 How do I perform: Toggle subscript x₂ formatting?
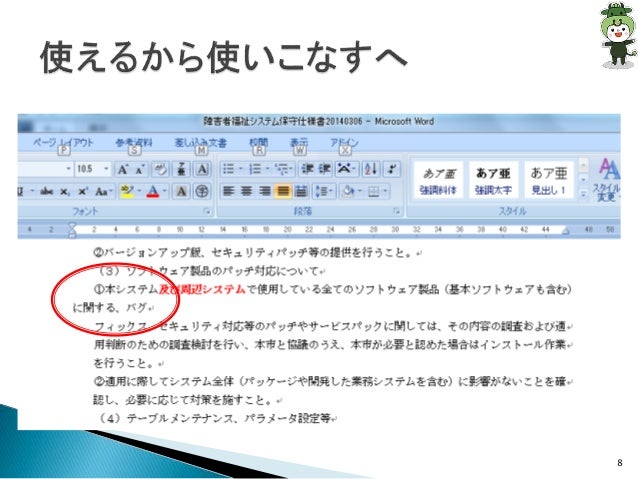click(x=65, y=191)
